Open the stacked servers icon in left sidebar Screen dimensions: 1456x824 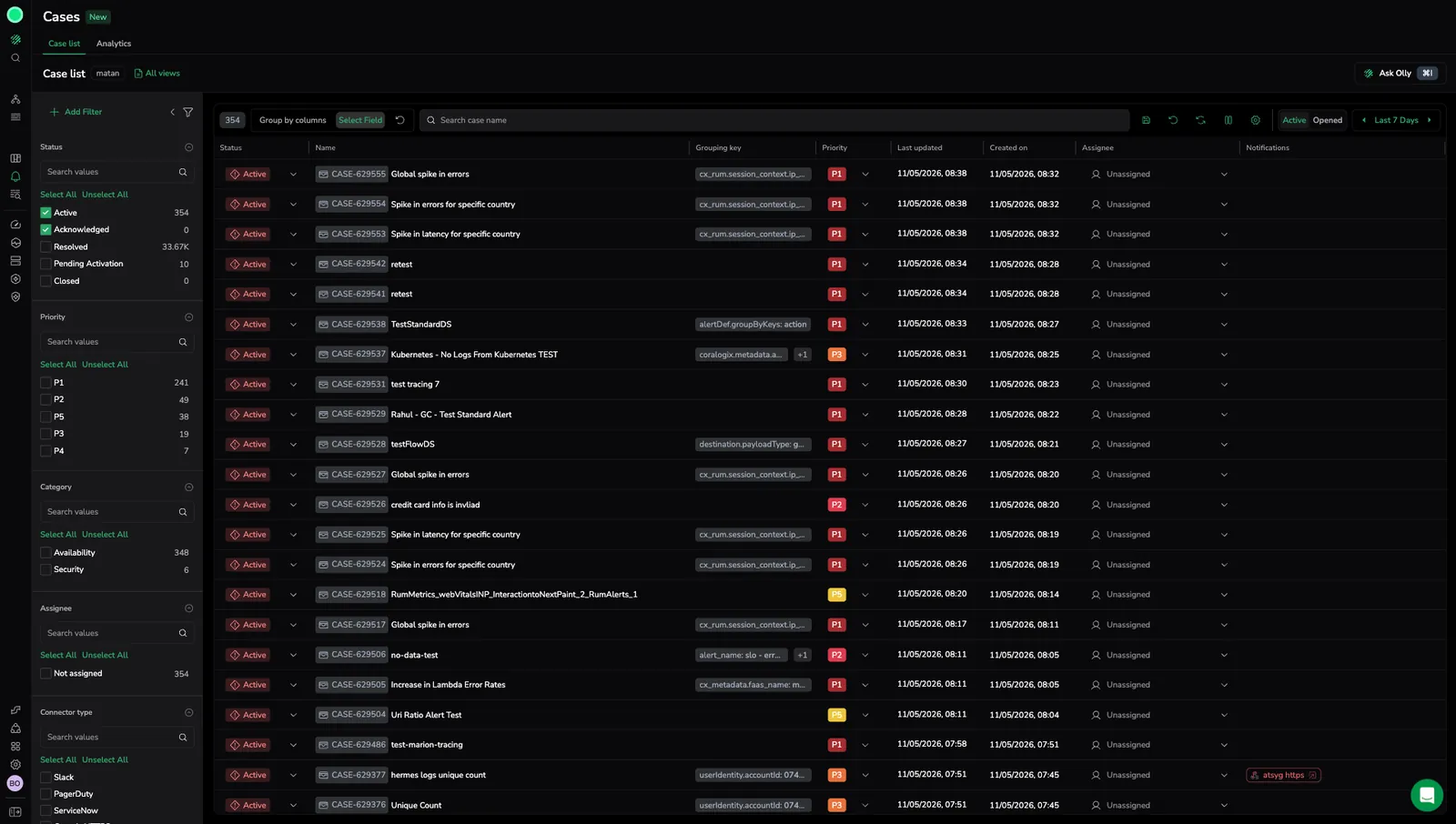15,261
